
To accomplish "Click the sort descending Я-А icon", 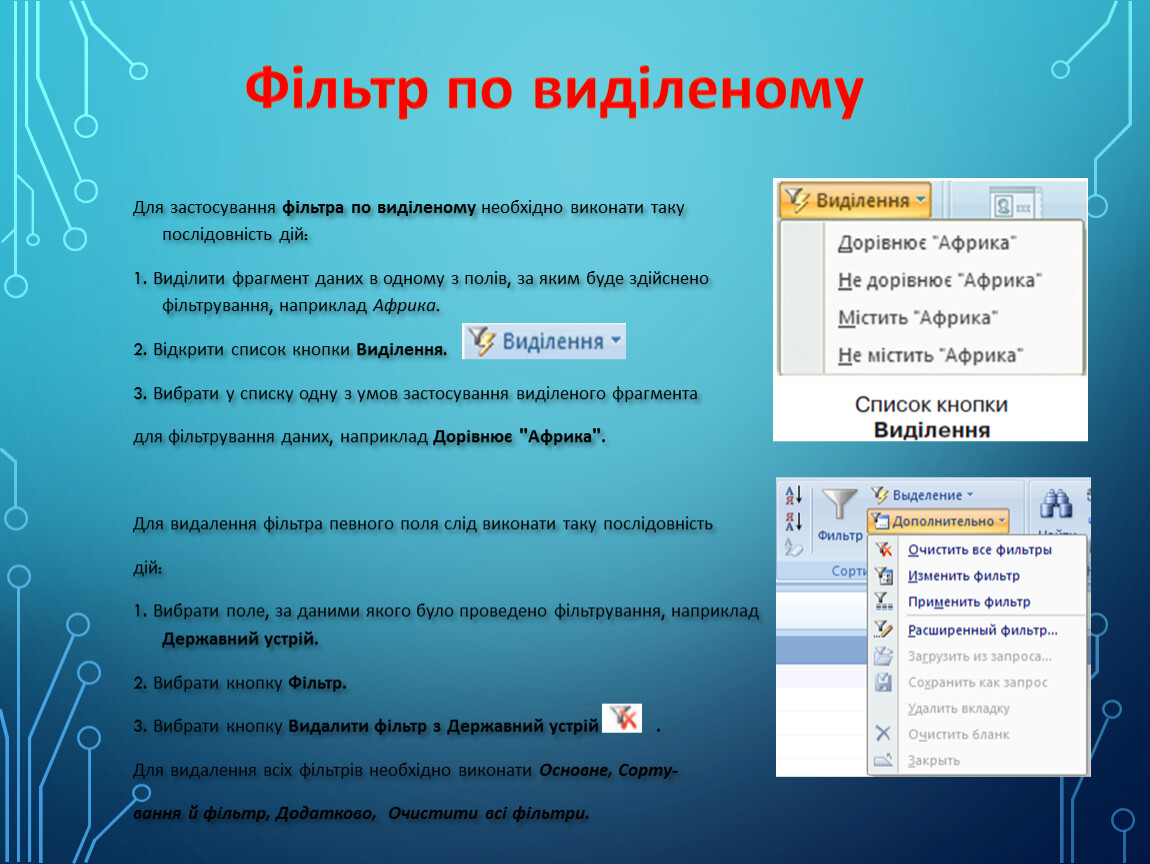I will coord(794,521).
